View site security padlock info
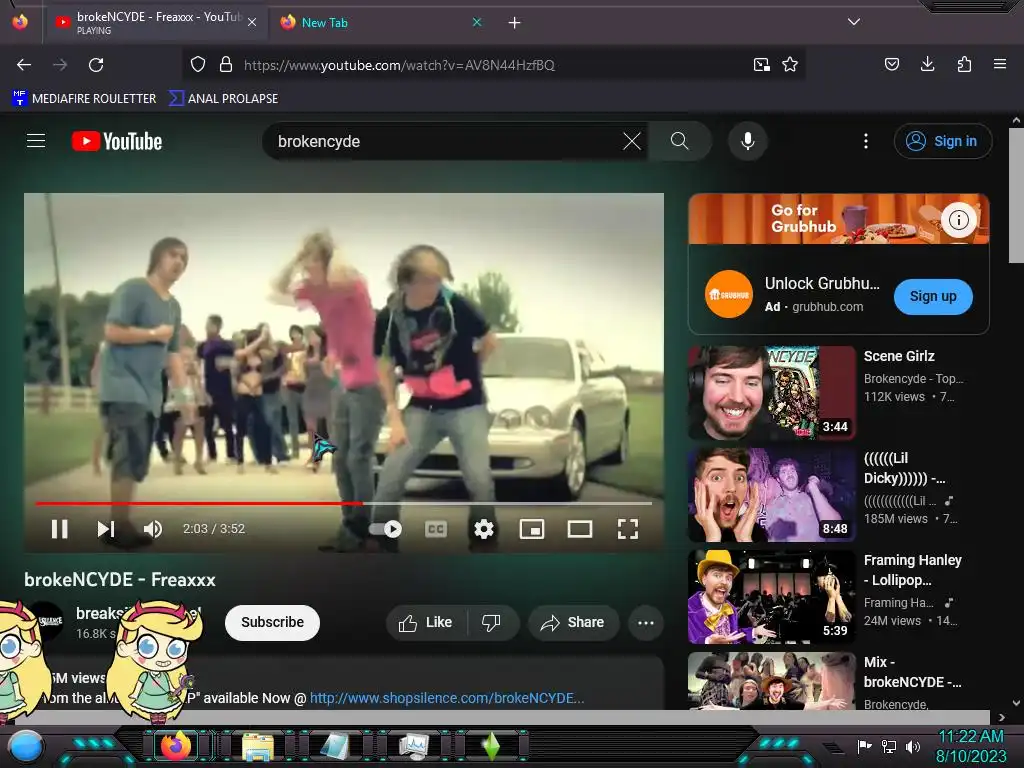This screenshot has height=768, width=1024. point(226,65)
